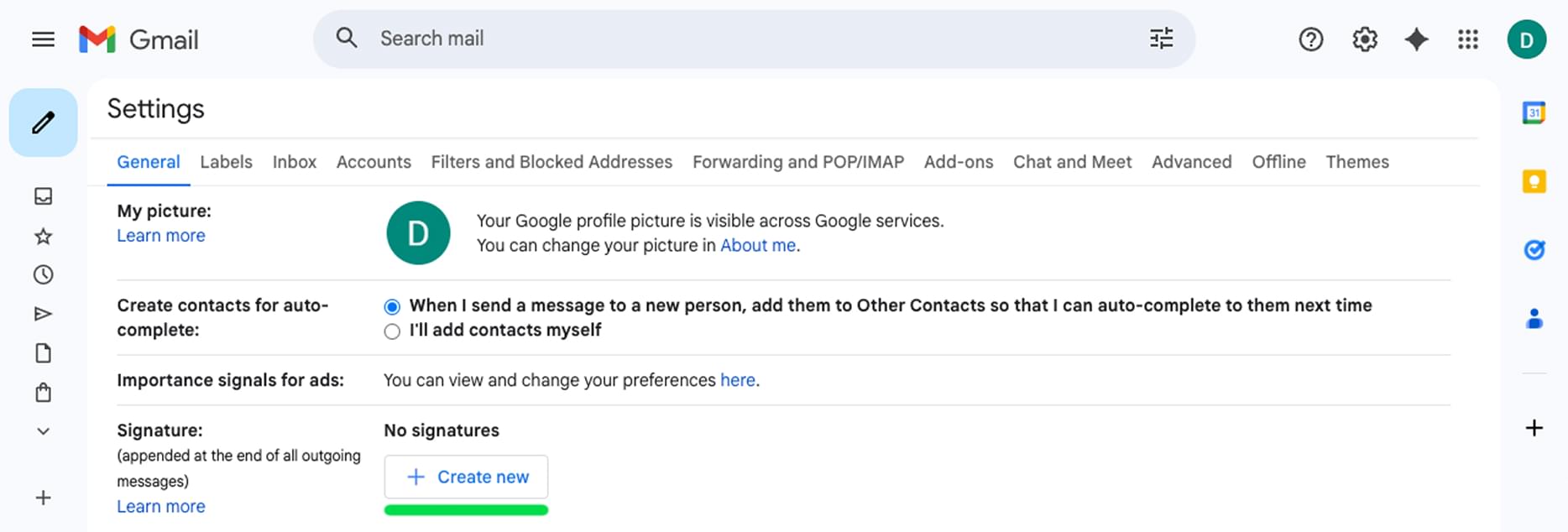1568x532 pixels.
Task: Open the account avatar menu
Action: [1527, 39]
